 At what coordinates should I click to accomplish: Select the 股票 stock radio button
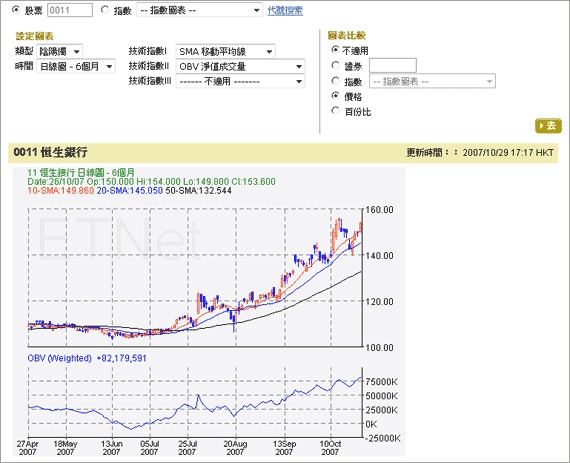click(16, 10)
